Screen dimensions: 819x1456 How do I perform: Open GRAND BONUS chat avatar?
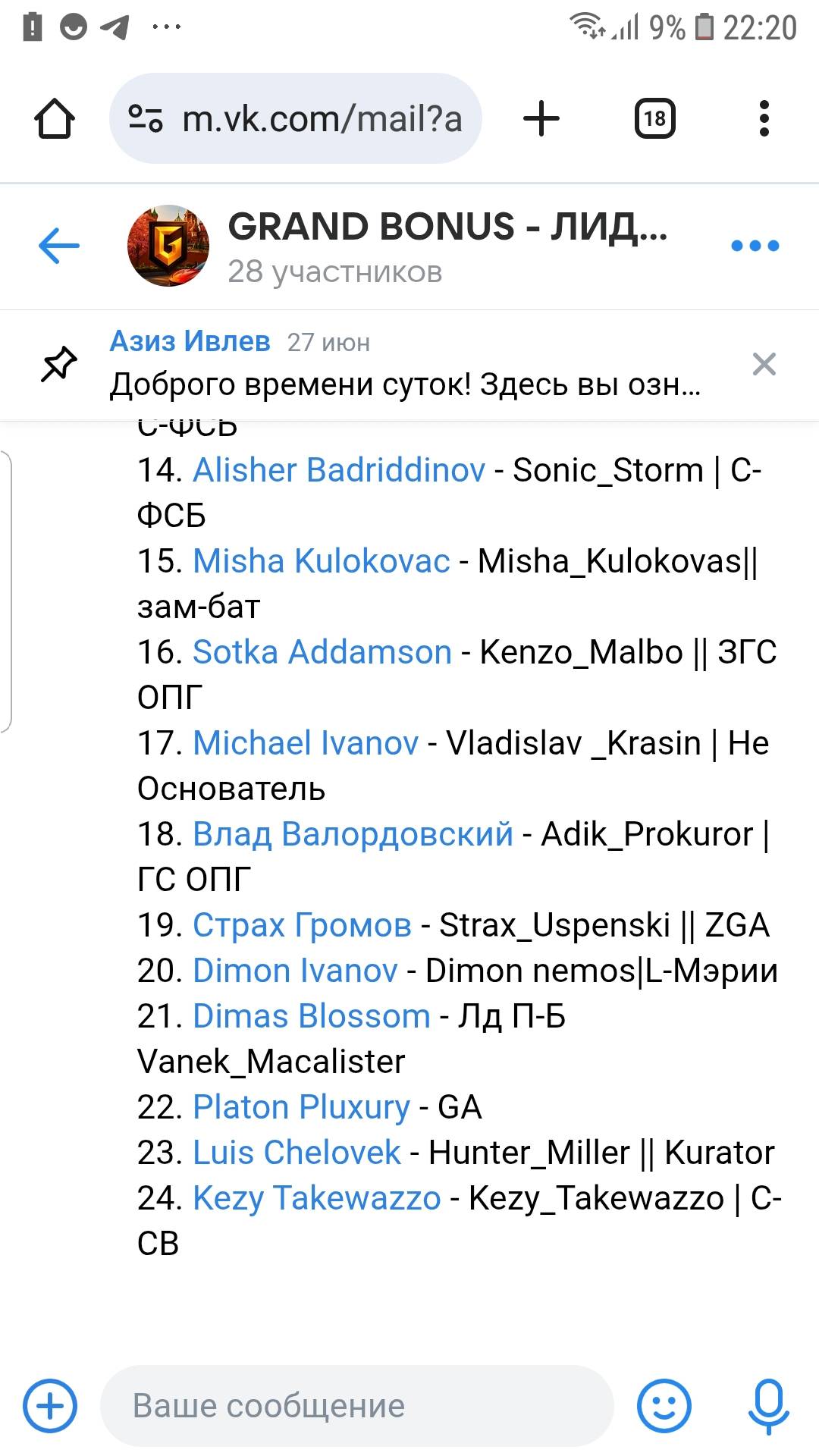click(x=168, y=246)
